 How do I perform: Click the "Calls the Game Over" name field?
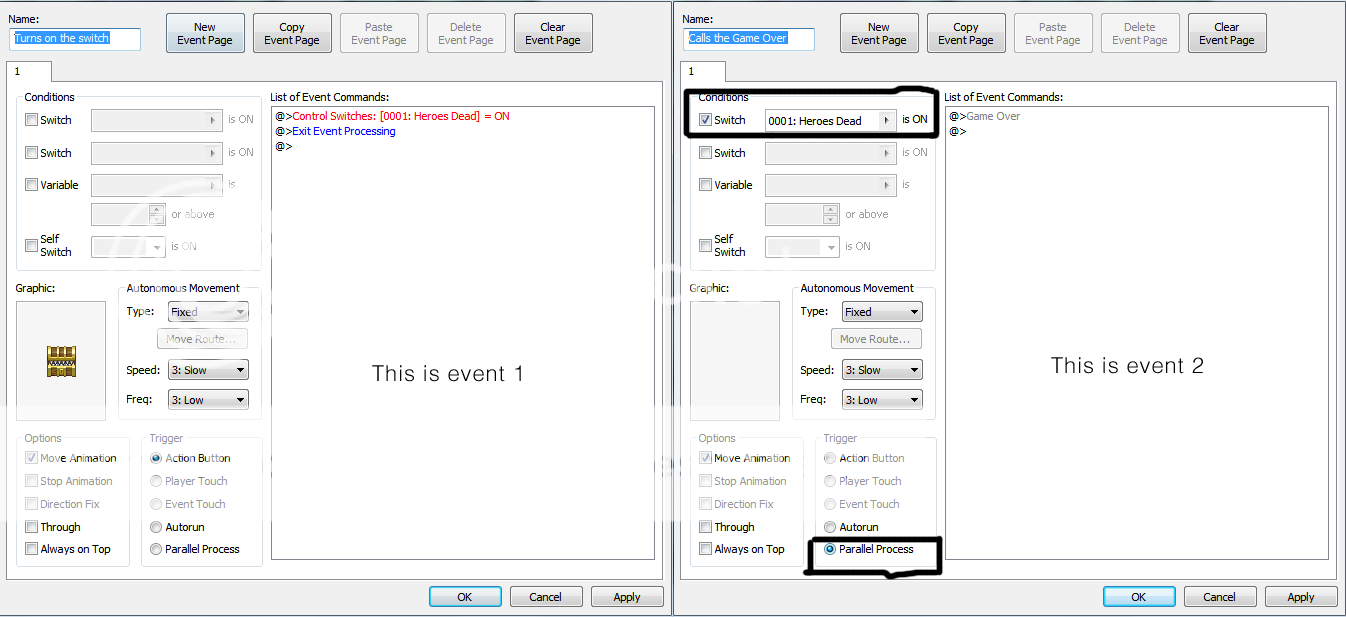[x=750, y=38]
